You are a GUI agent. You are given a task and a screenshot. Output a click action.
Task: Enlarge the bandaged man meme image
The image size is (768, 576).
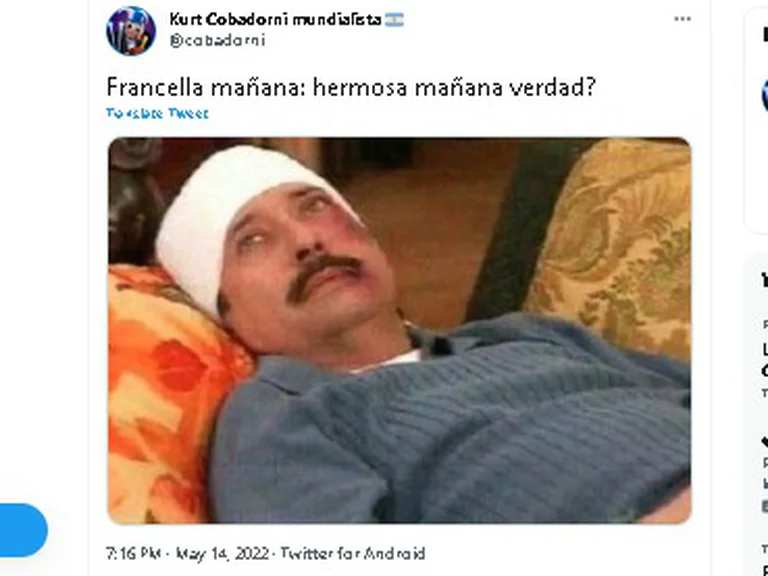click(399, 331)
